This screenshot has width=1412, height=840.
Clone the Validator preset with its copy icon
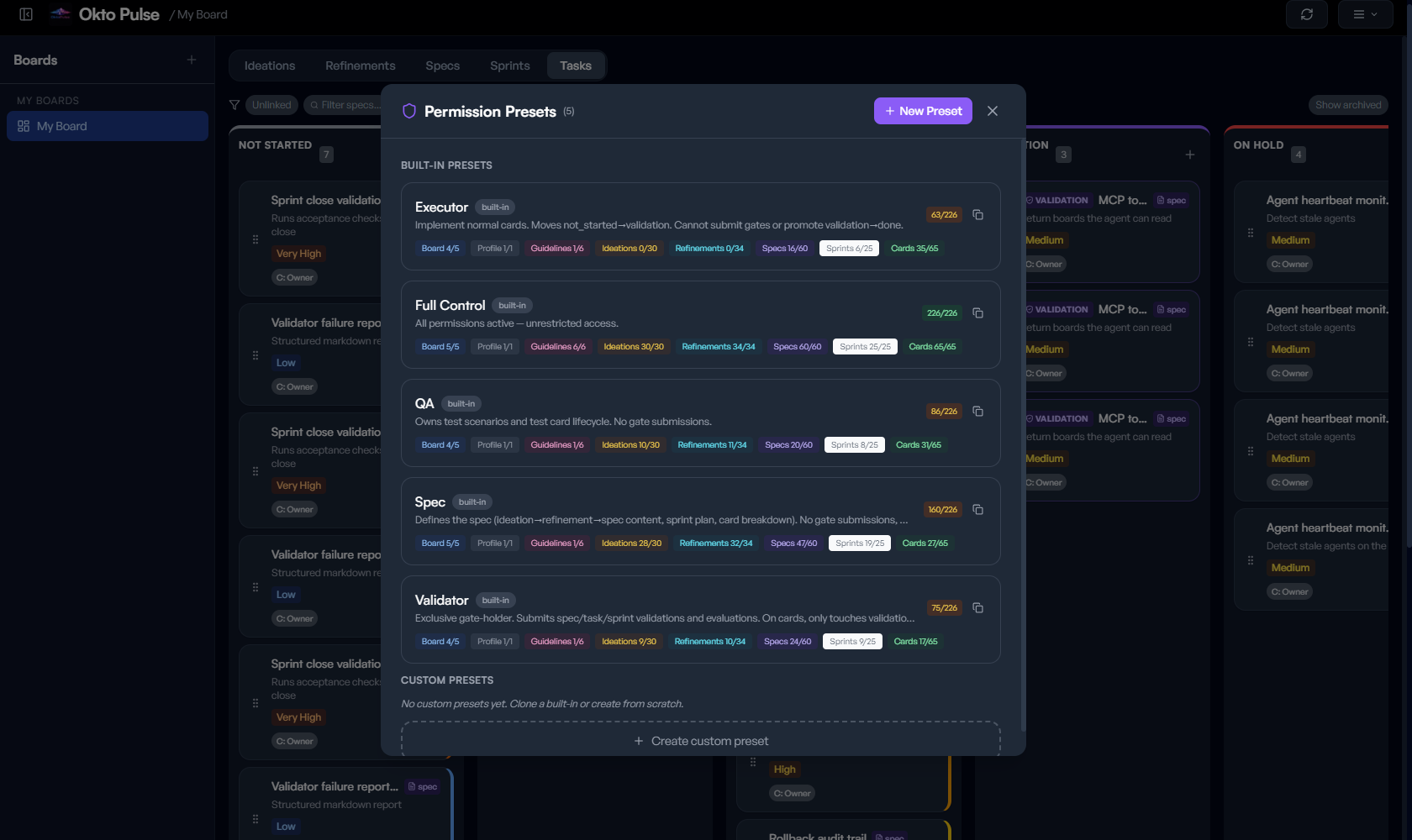click(977, 607)
